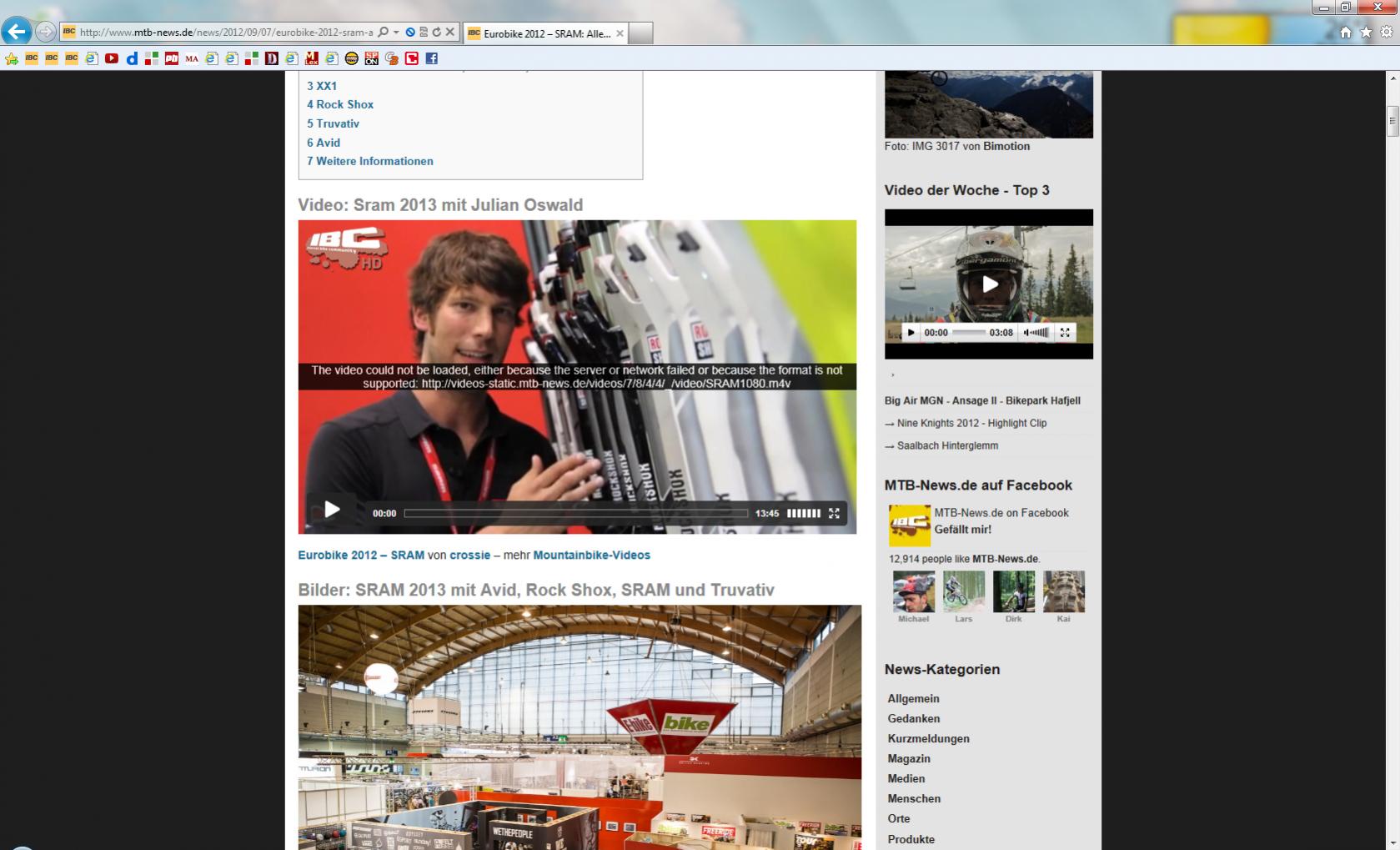
Task: Jump to section '4 Rock Shox'
Action: point(340,104)
